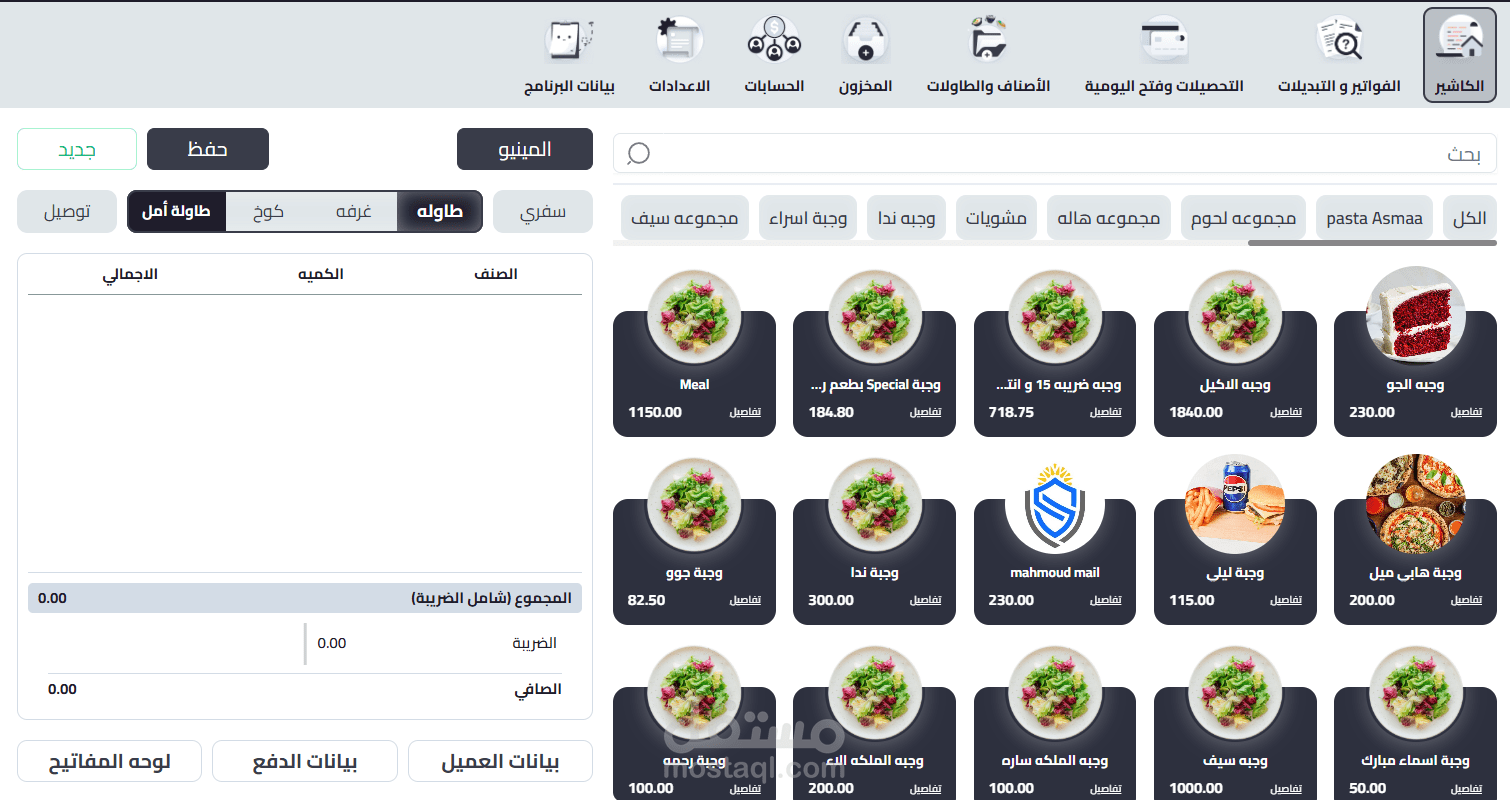The image size is (1510, 800).
Task: Open بيانات الدفع payment data
Action: pos(304,761)
